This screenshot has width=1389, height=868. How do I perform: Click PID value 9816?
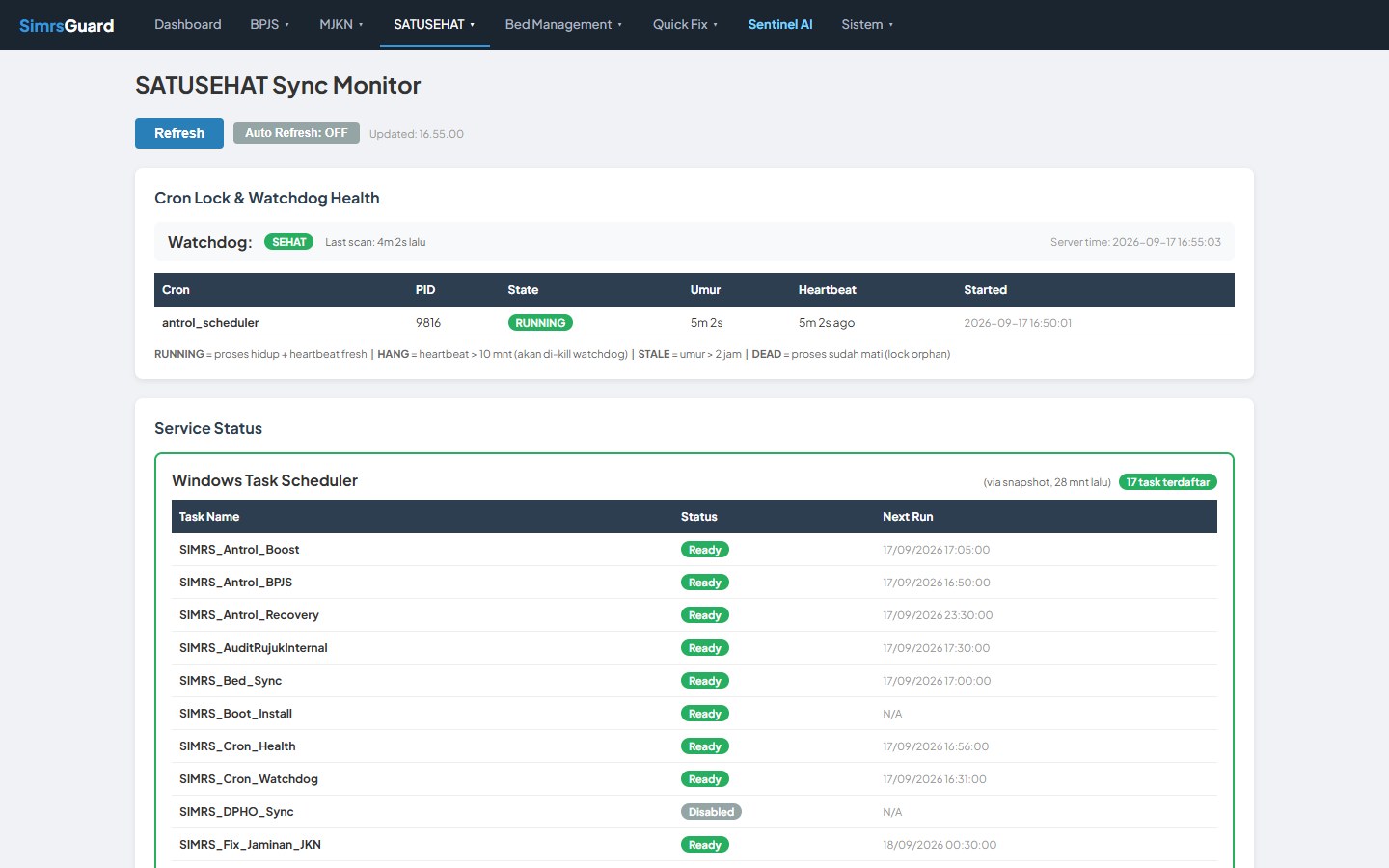click(428, 323)
